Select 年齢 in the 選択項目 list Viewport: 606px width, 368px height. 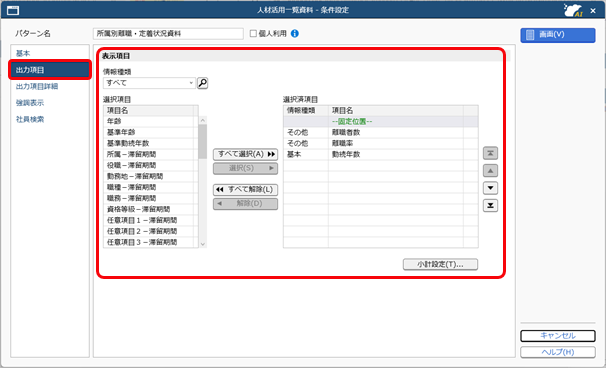tap(151, 121)
